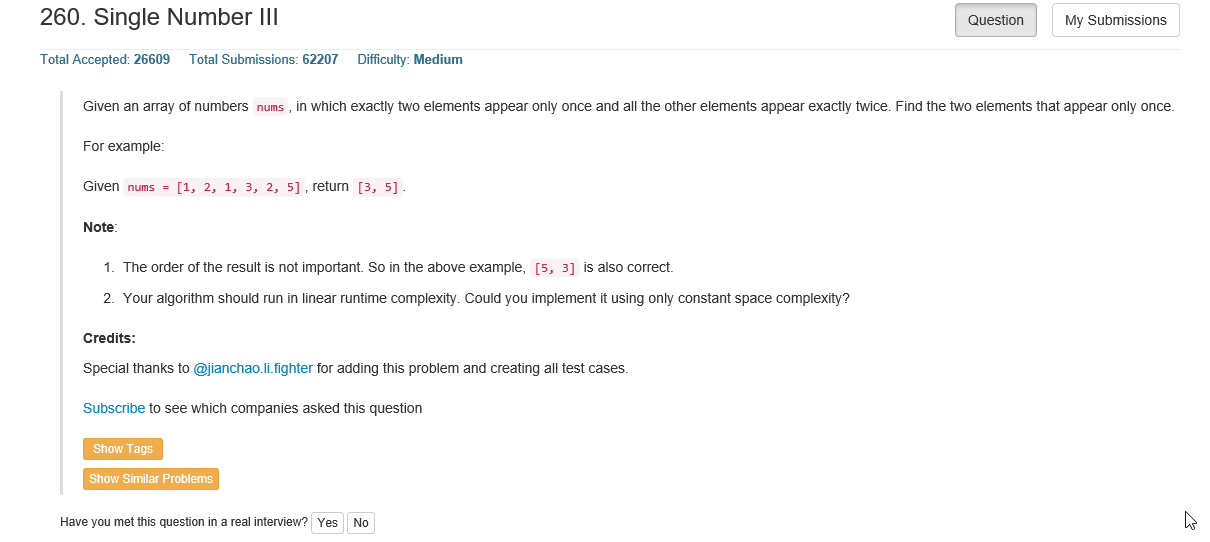
Task: Open the Question tab
Action: (995, 20)
